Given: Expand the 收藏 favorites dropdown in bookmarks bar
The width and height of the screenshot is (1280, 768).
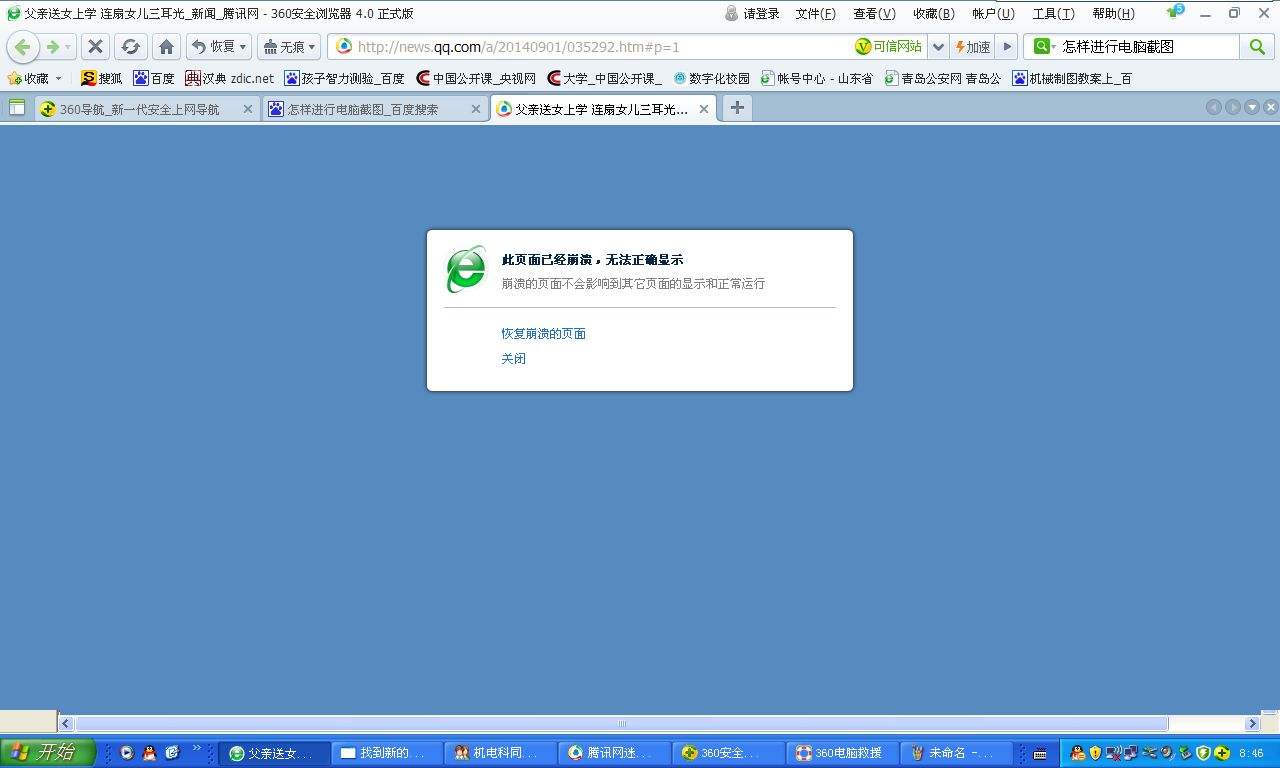Looking at the screenshot, I should (58, 78).
